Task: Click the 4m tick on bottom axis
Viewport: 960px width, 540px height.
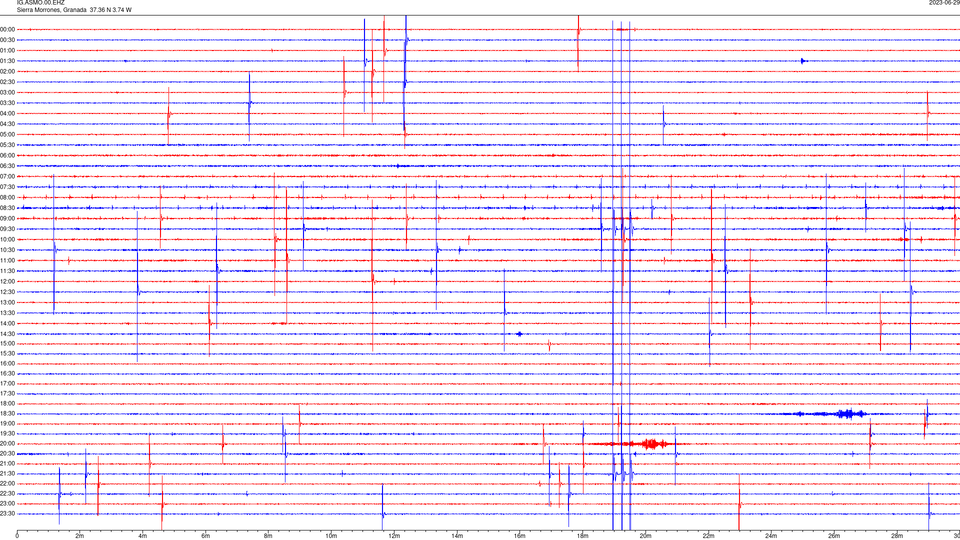Action: (143, 536)
